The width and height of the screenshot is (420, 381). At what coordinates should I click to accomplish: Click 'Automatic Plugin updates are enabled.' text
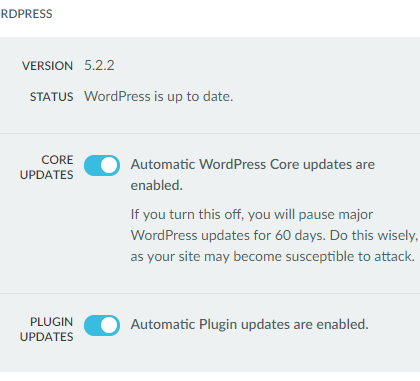(x=250, y=325)
